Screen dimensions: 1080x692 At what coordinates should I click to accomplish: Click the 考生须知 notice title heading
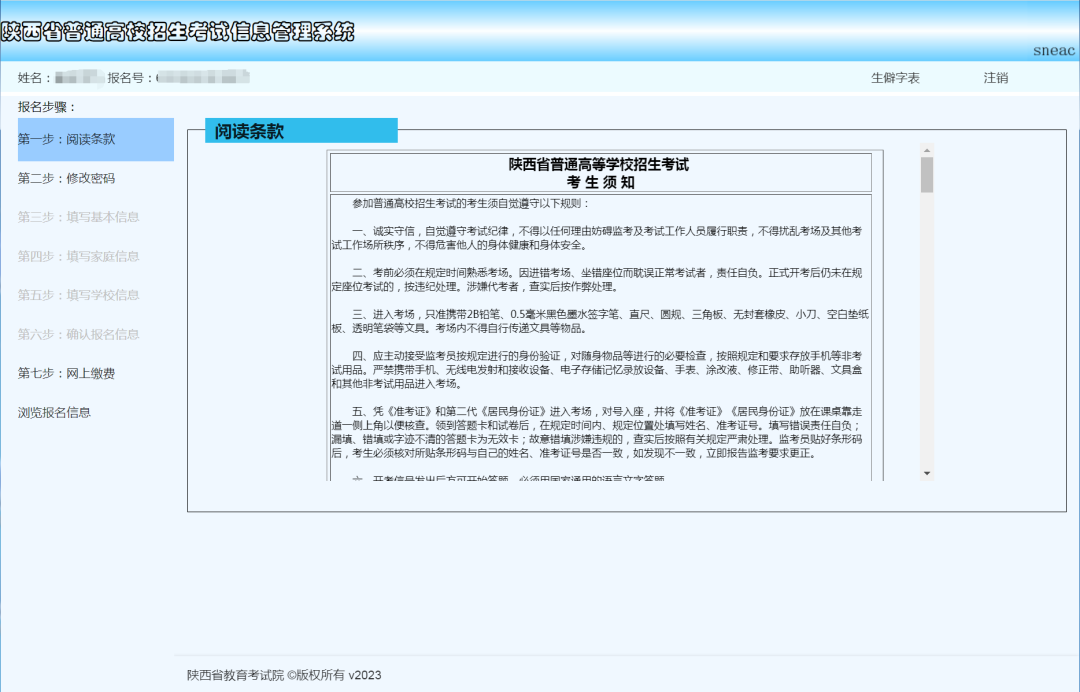(601, 183)
